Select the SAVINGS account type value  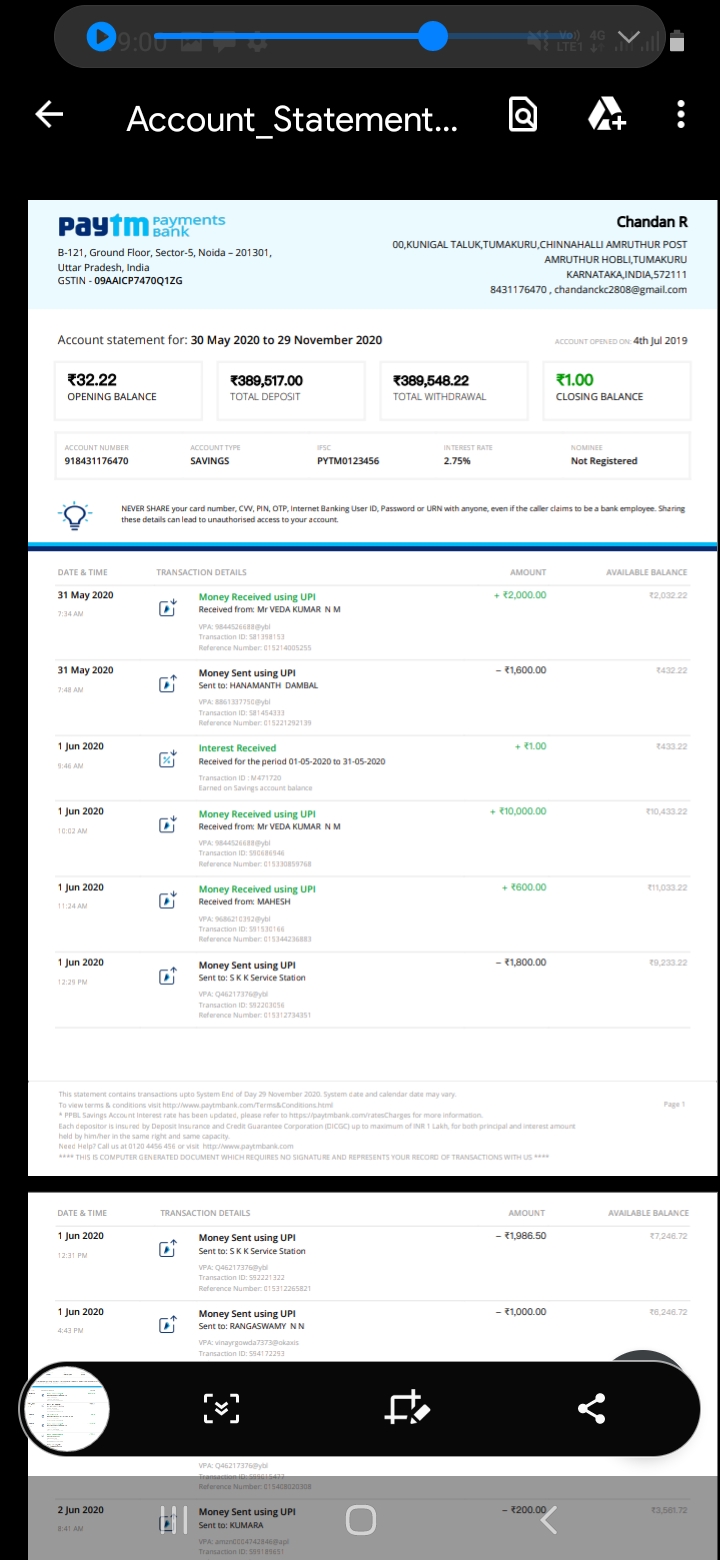(x=210, y=461)
